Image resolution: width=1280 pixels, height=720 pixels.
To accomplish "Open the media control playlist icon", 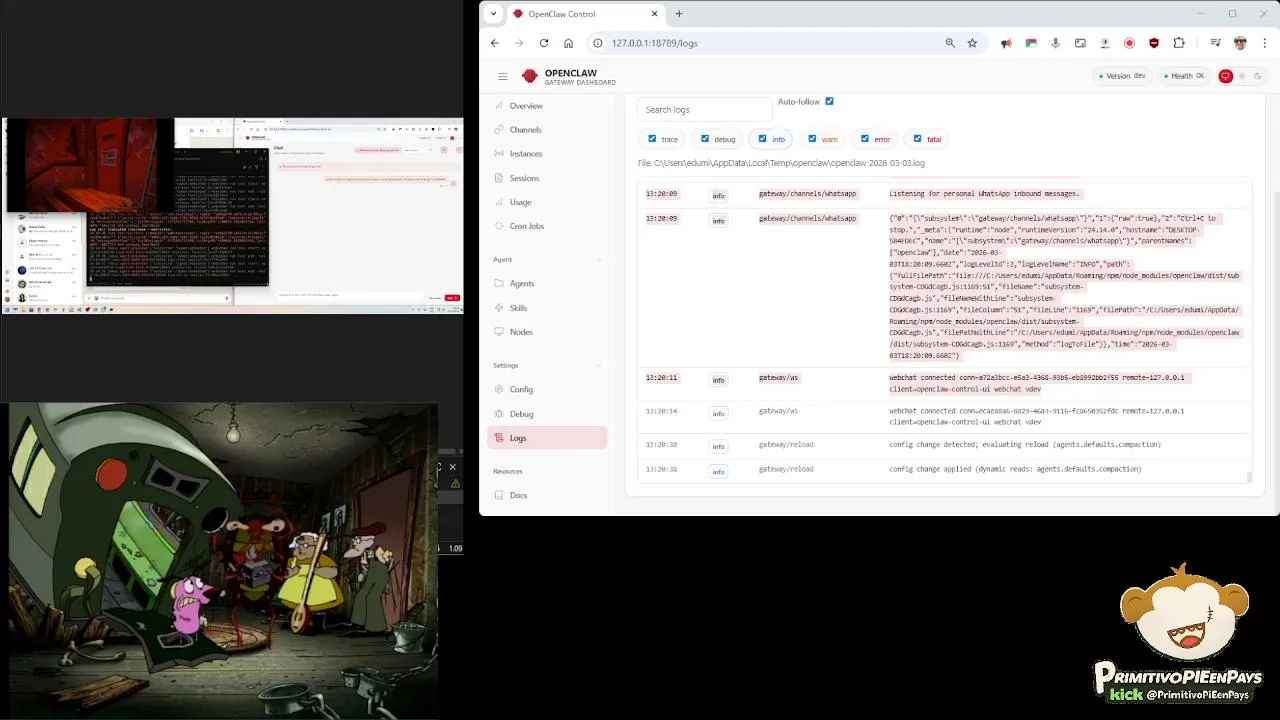I will pyautogui.click(x=1215, y=43).
